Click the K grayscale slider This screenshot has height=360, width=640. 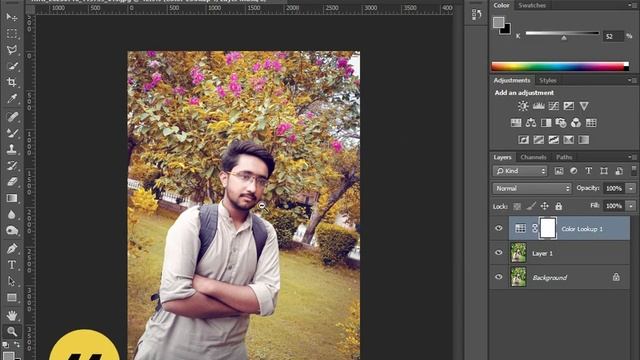[x=562, y=33]
